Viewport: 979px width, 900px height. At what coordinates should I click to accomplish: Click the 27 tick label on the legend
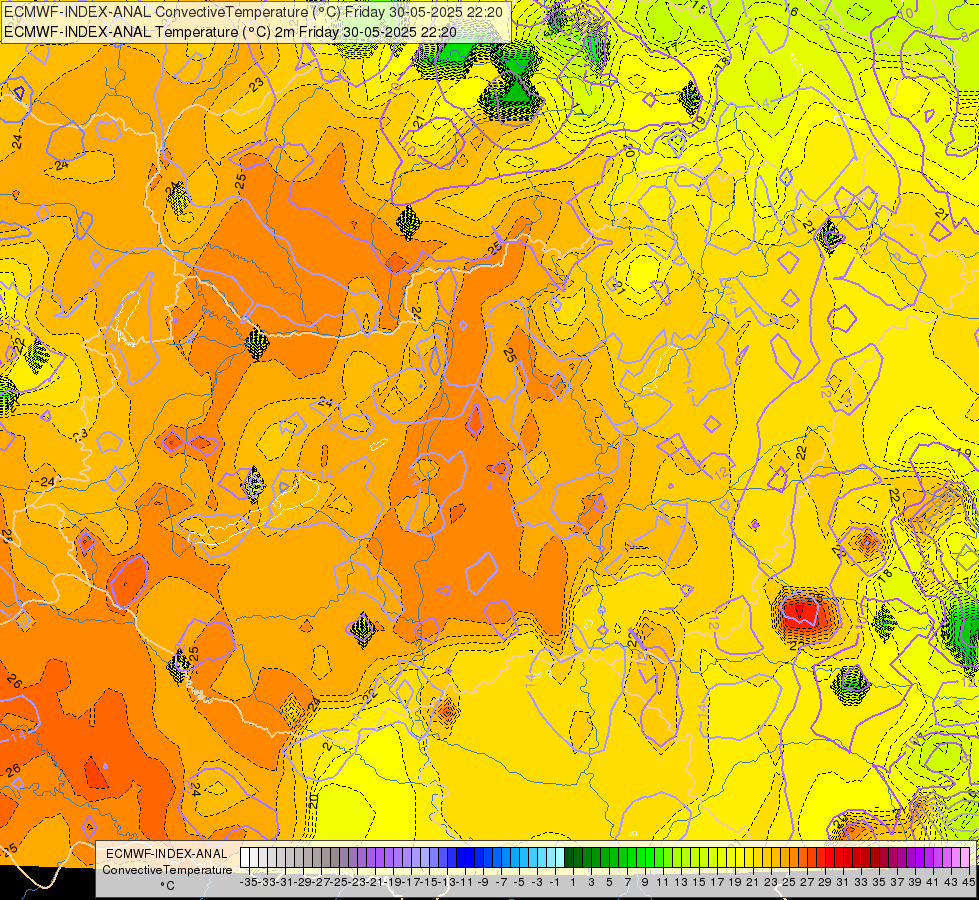pyautogui.click(x=807, y=882)
